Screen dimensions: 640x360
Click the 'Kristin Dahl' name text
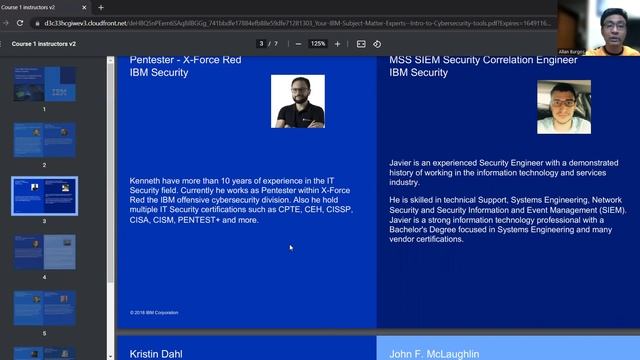[x=156, y=354]
